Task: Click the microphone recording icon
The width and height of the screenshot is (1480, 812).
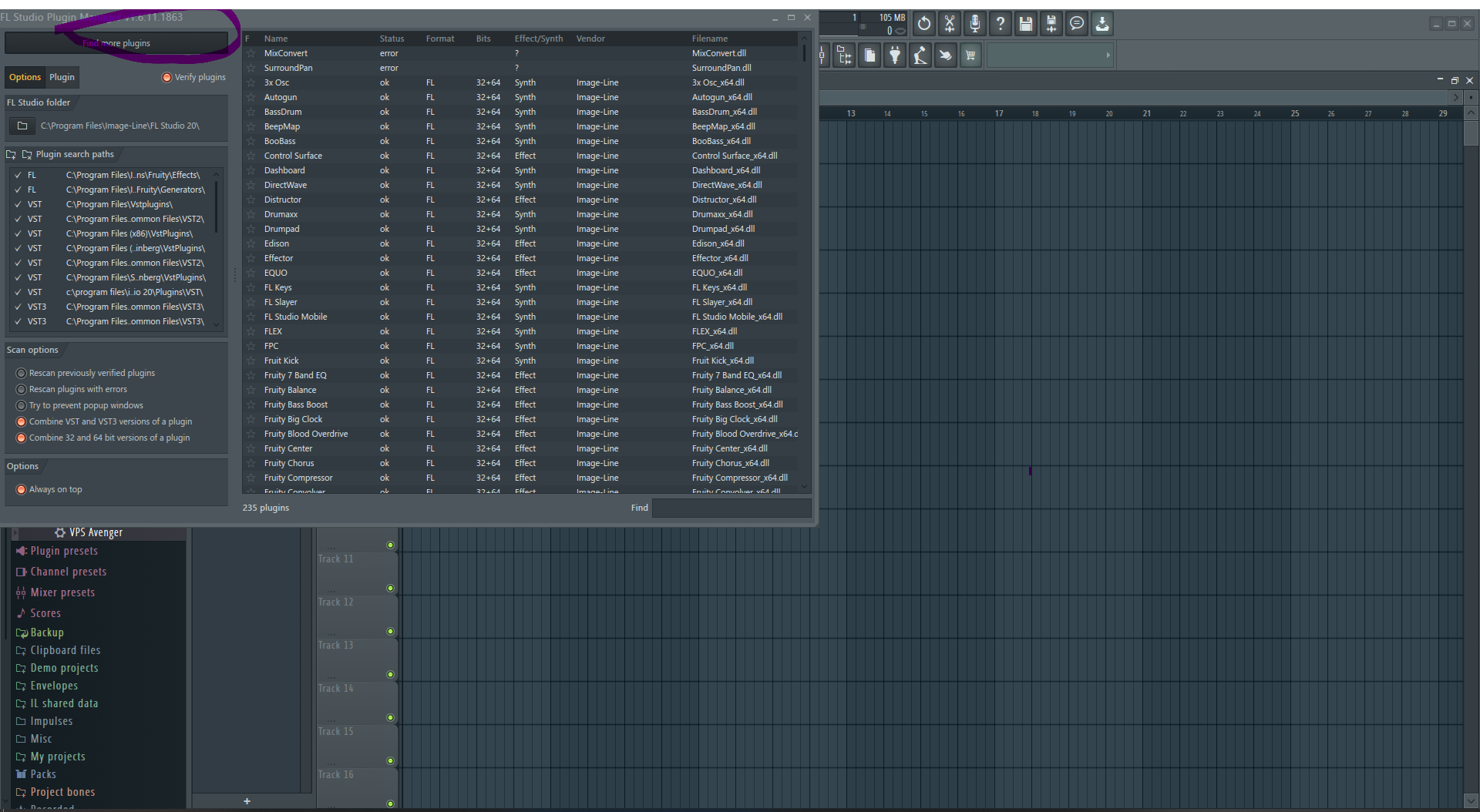Action: (x=975, y=24)
